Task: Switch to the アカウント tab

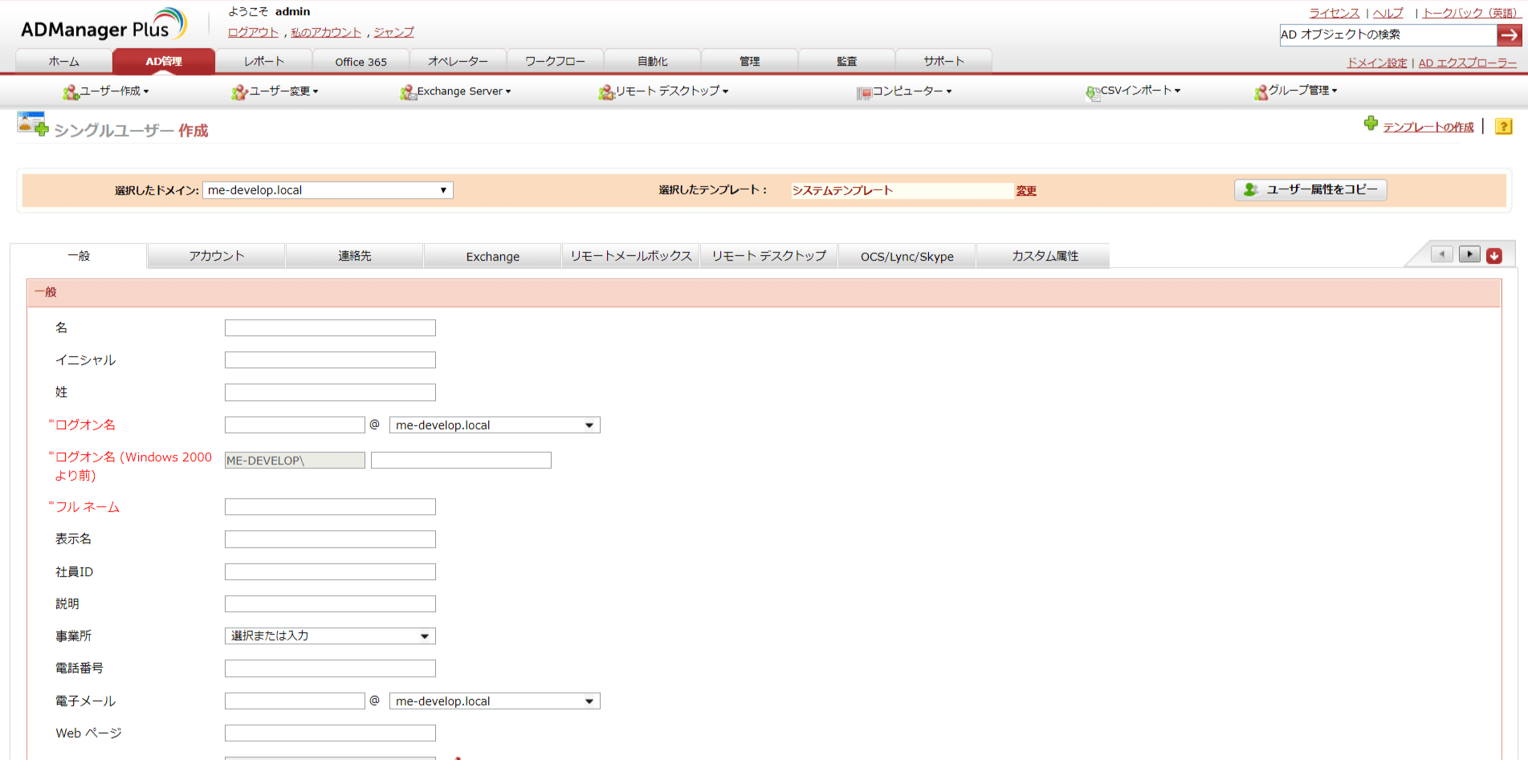Action: point(215,255)
